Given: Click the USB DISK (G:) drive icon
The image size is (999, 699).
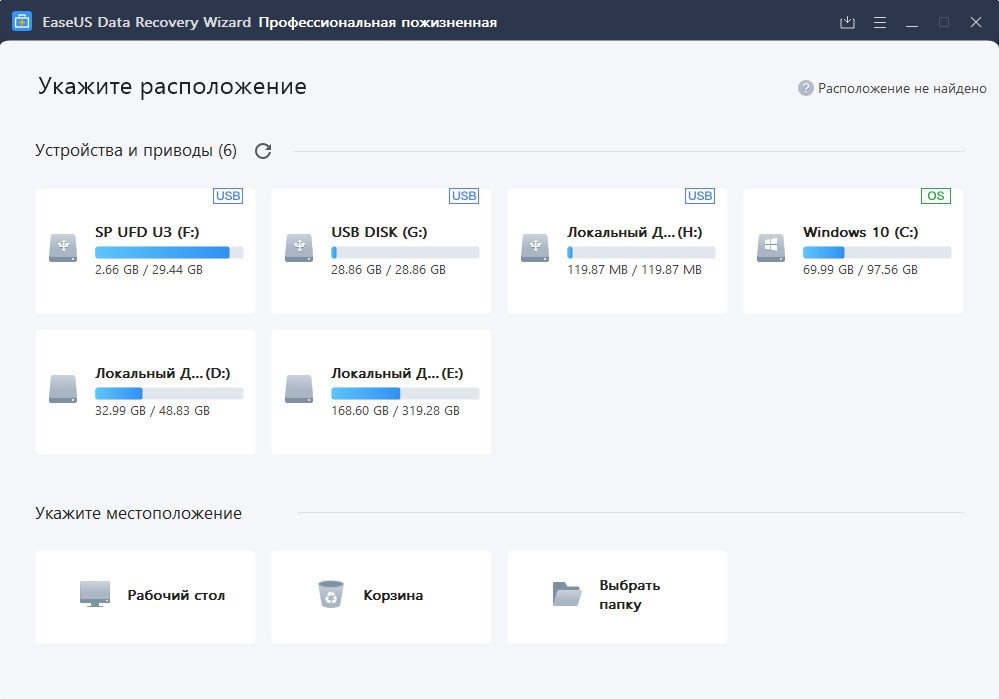Looking at the screenshot, I should pyautogui.click(x=299, y=248).
